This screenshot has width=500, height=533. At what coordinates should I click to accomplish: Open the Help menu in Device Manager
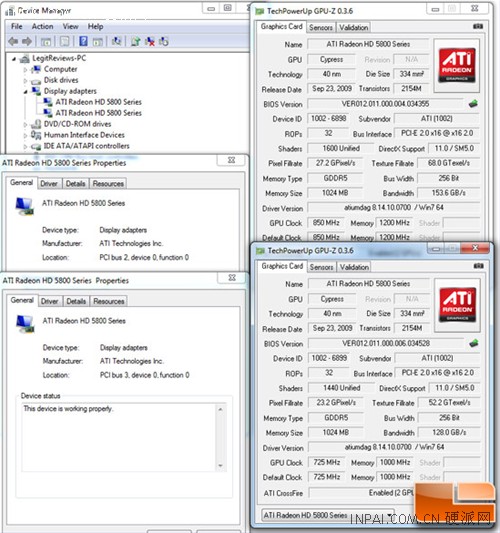tap(95, 26)
